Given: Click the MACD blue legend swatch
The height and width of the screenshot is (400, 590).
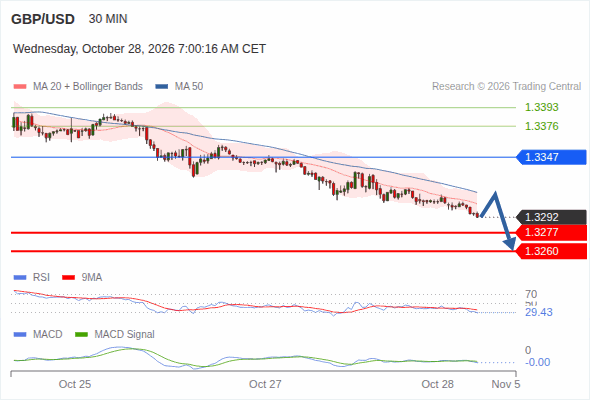Looking at the screenshot, I should coord(20,335).
